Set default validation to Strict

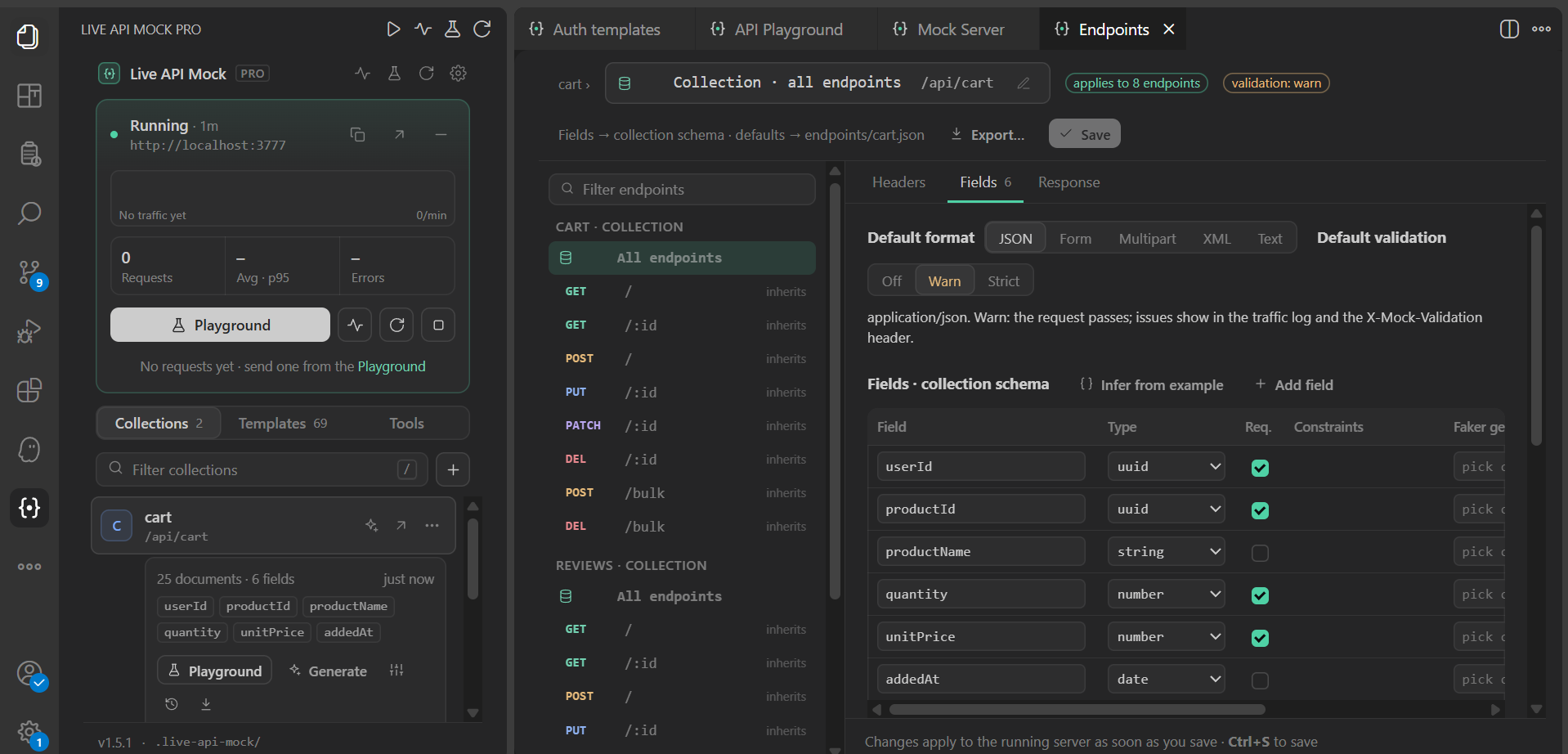coord(1003,281)
